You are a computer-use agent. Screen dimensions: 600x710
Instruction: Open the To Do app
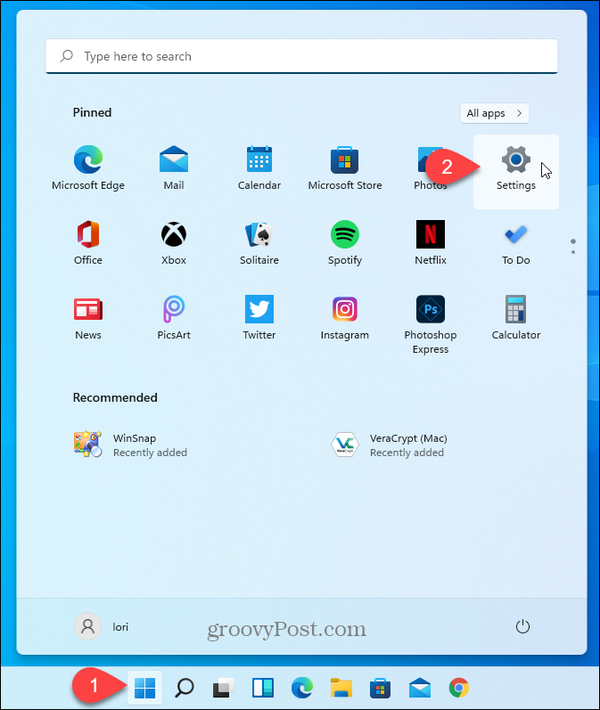point(516,243)
